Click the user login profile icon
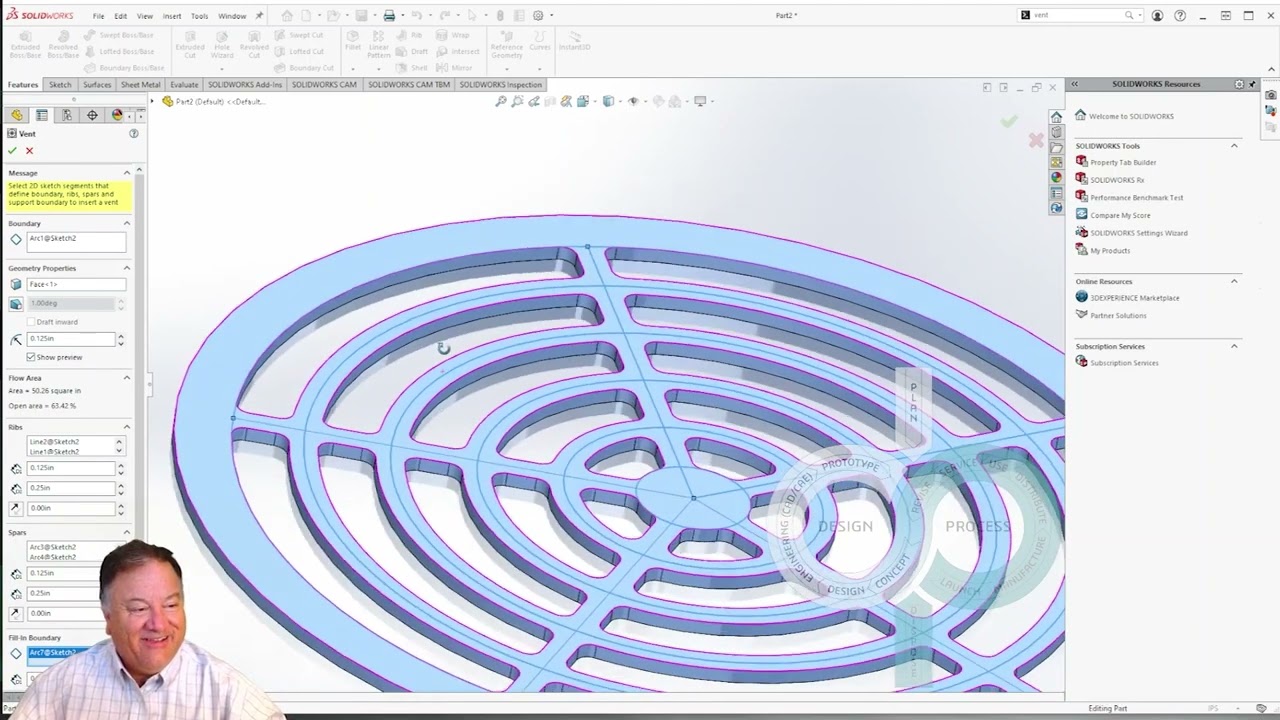 (1158, 16)
